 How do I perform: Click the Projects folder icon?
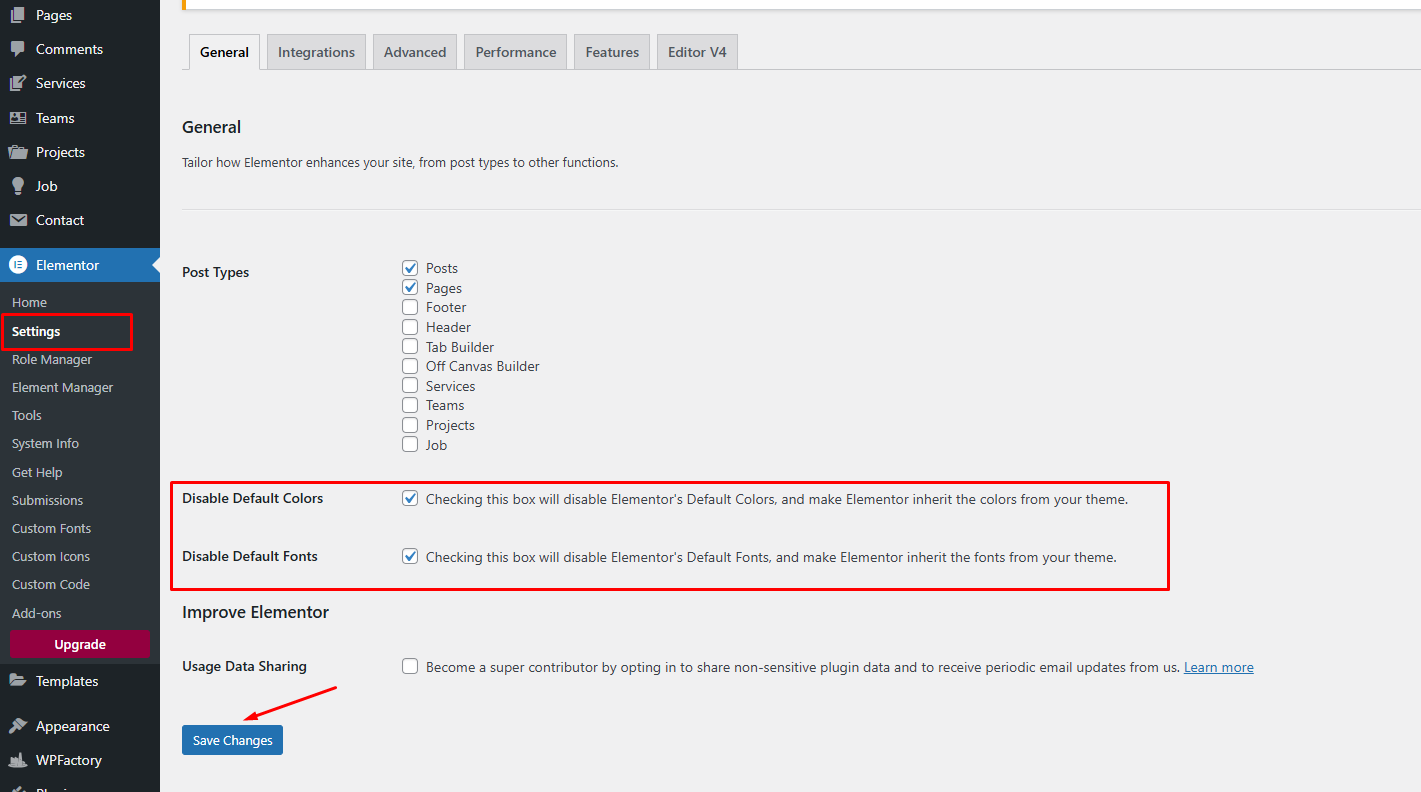tap(18, 152)
